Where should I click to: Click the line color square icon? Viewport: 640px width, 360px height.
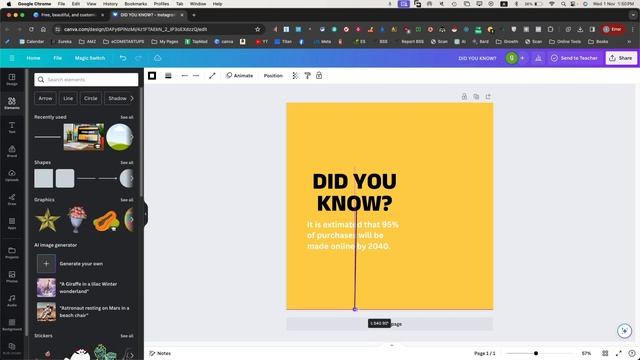click(152, 76)
